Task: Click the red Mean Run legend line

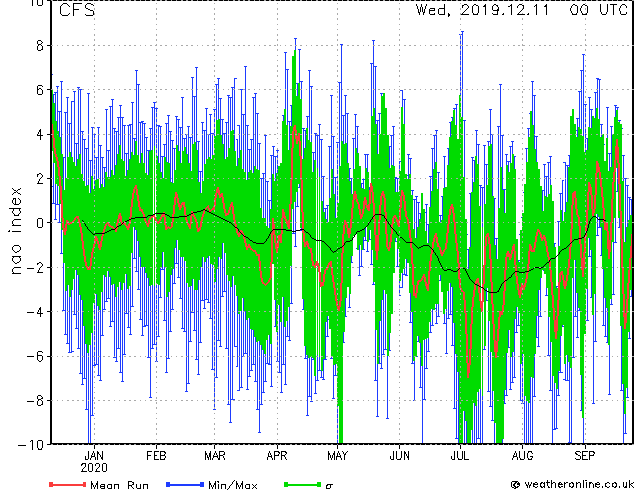Action: pyautogui.click(x=67, y=484)
